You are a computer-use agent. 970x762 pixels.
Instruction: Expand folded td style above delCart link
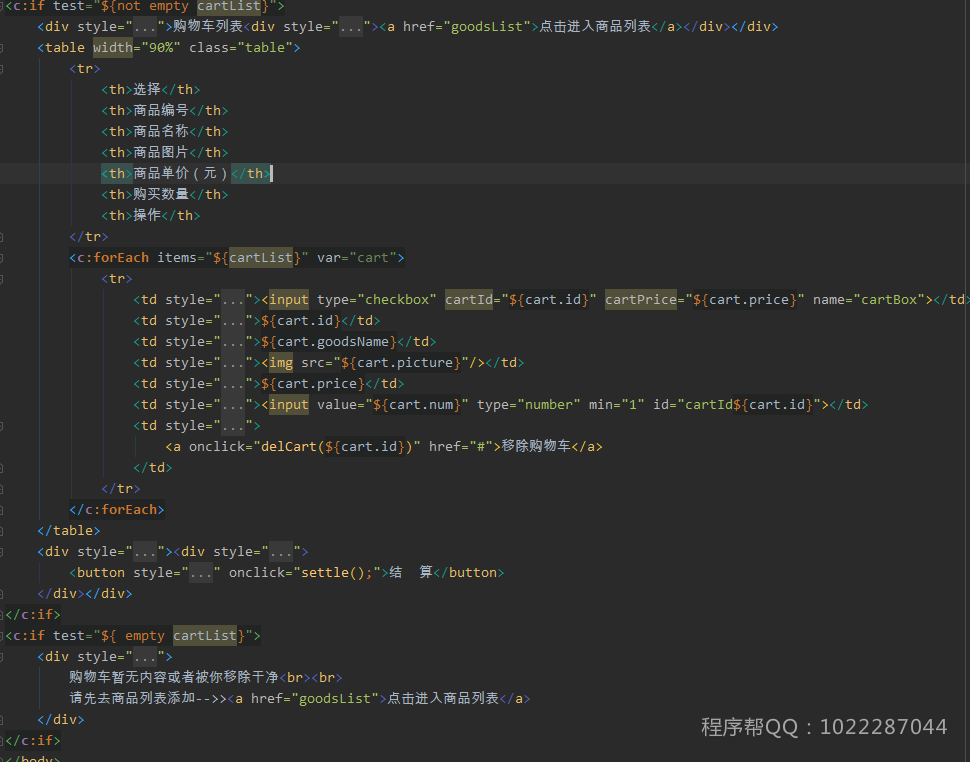click(233, 426)
